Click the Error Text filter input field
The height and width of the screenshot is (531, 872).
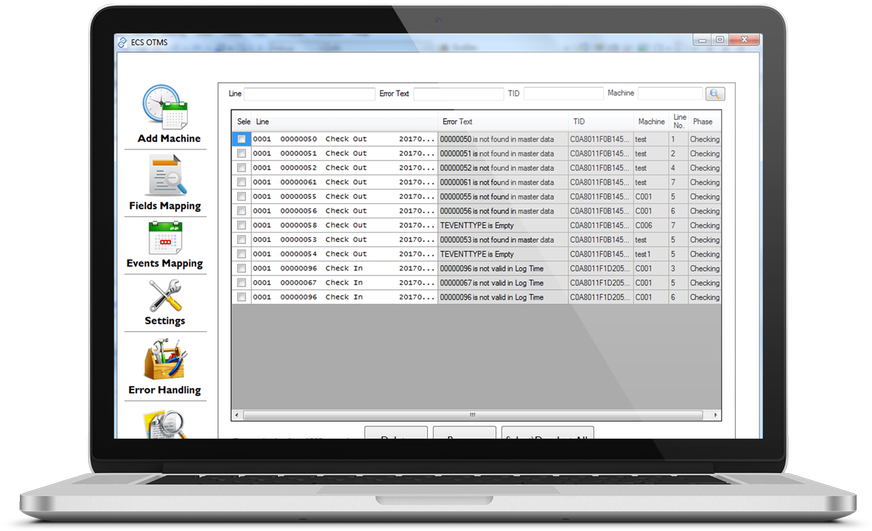(459, 94)
